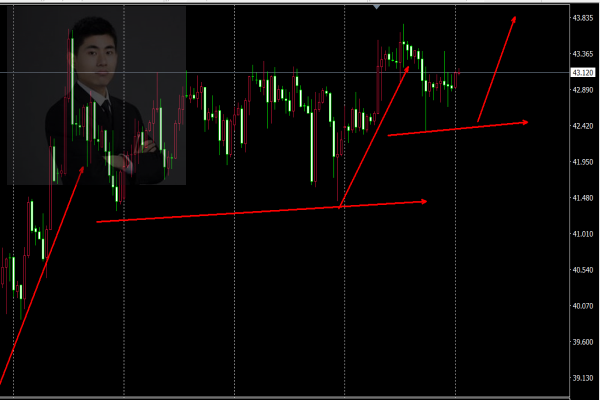Select the long red arrow rising from bottom-left
The height and width of the screenshot is (400, 600).
coord(42,276)
